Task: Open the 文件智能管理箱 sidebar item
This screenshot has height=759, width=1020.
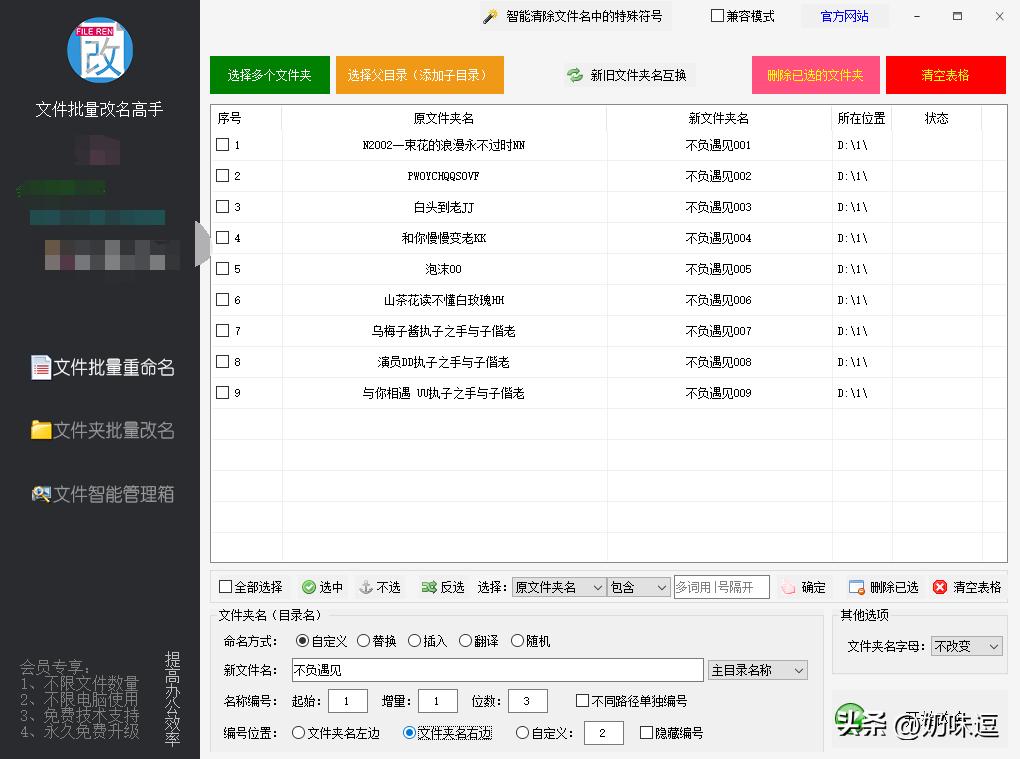Action: [x=100, y=493]
